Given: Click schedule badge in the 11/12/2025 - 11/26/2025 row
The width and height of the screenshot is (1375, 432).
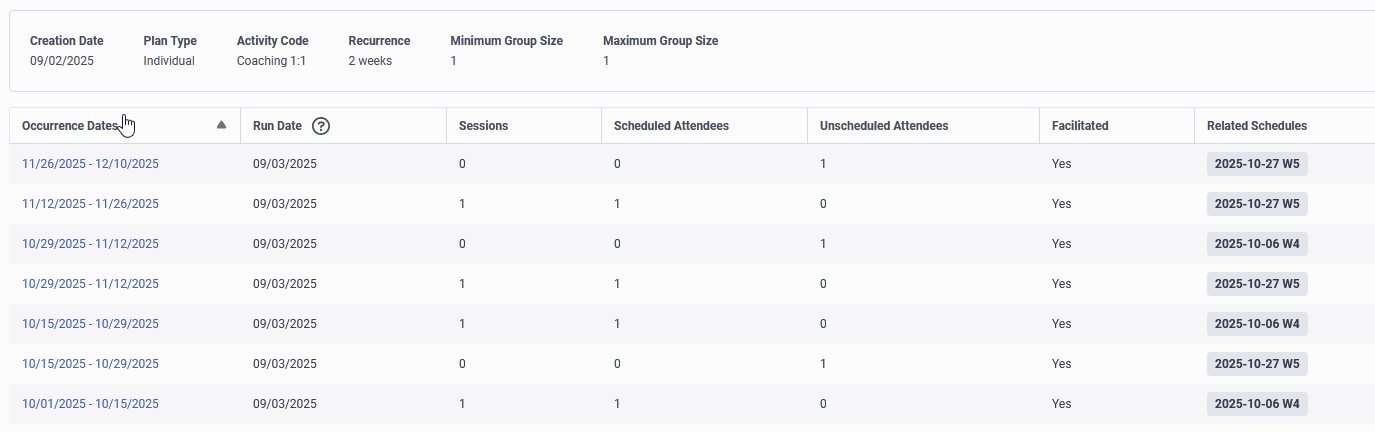Looking at the screenshot, I should click(x=1257, y=204).
